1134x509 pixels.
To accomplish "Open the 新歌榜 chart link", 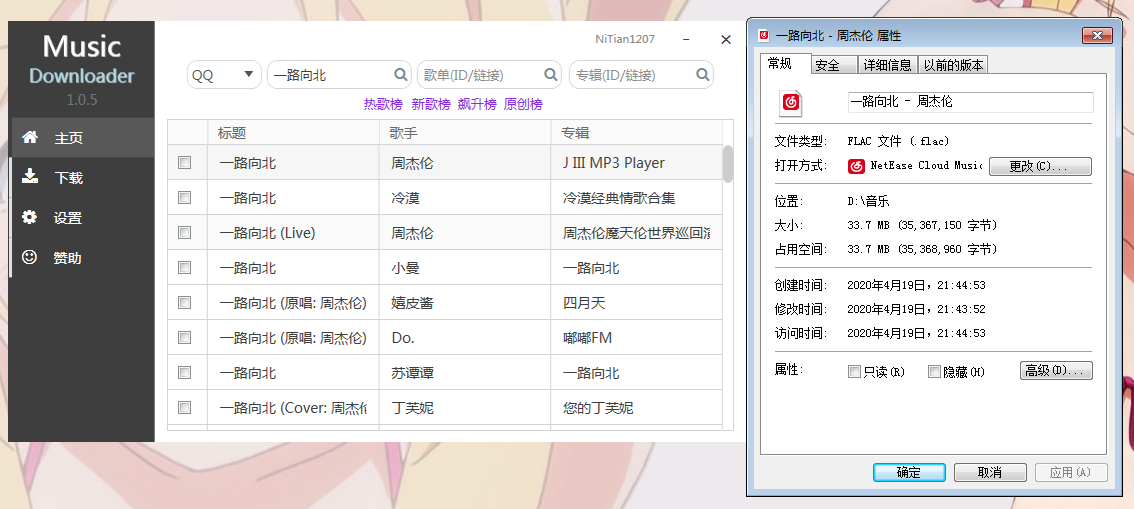I will (x=430, y=104).
